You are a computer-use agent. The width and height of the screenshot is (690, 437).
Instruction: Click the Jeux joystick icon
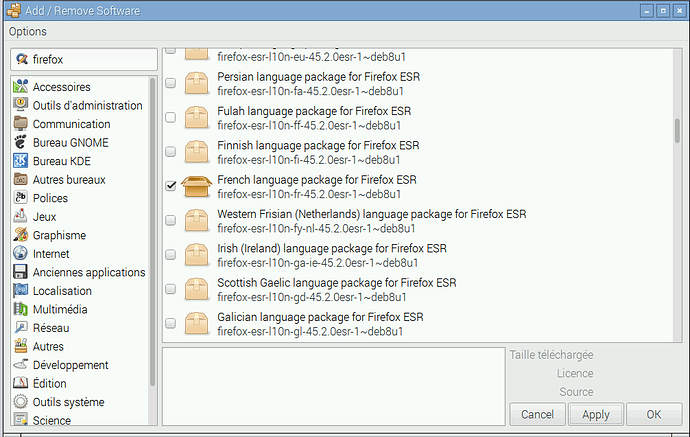click(20, 216)
